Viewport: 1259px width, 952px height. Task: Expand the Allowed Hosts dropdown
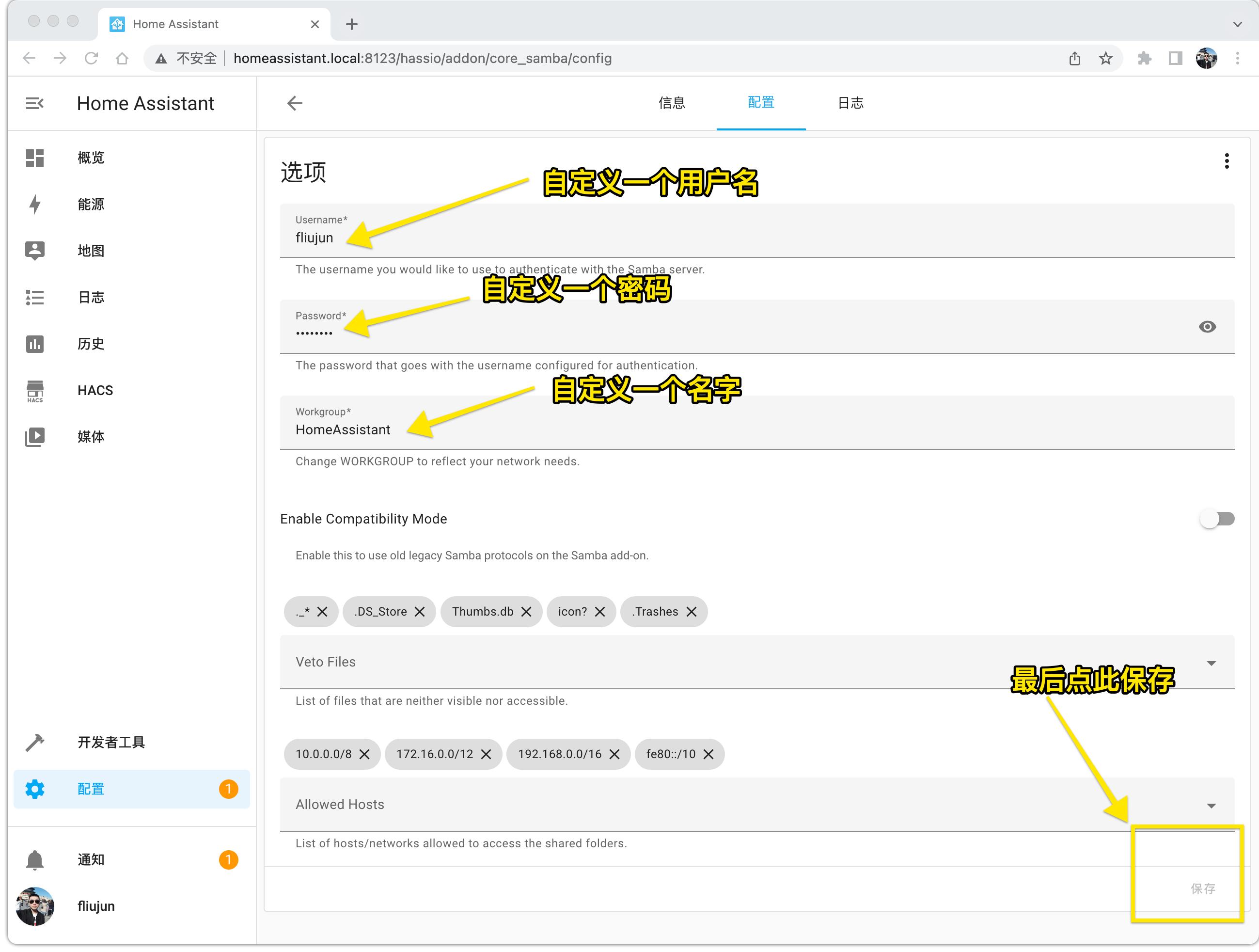1211,806
